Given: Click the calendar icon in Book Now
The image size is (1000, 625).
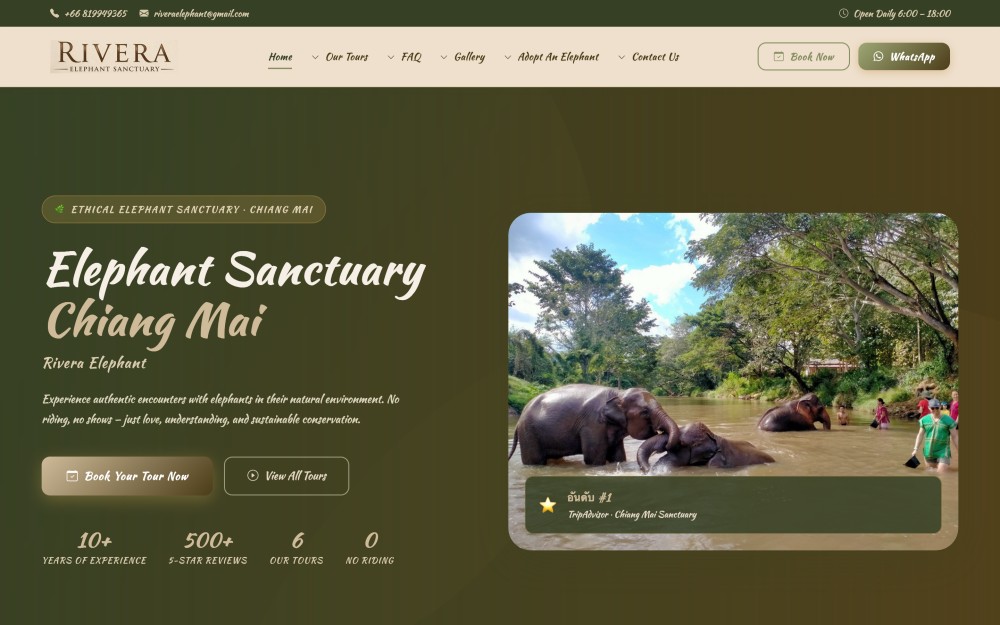Looking at the screenshot, I should click(x=779, y=56).
